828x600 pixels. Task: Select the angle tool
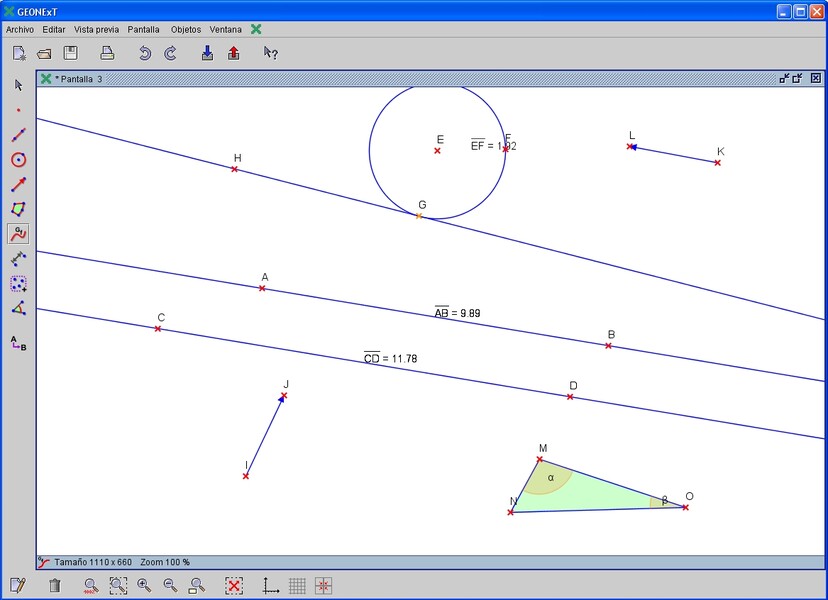[x=18, y=308]
